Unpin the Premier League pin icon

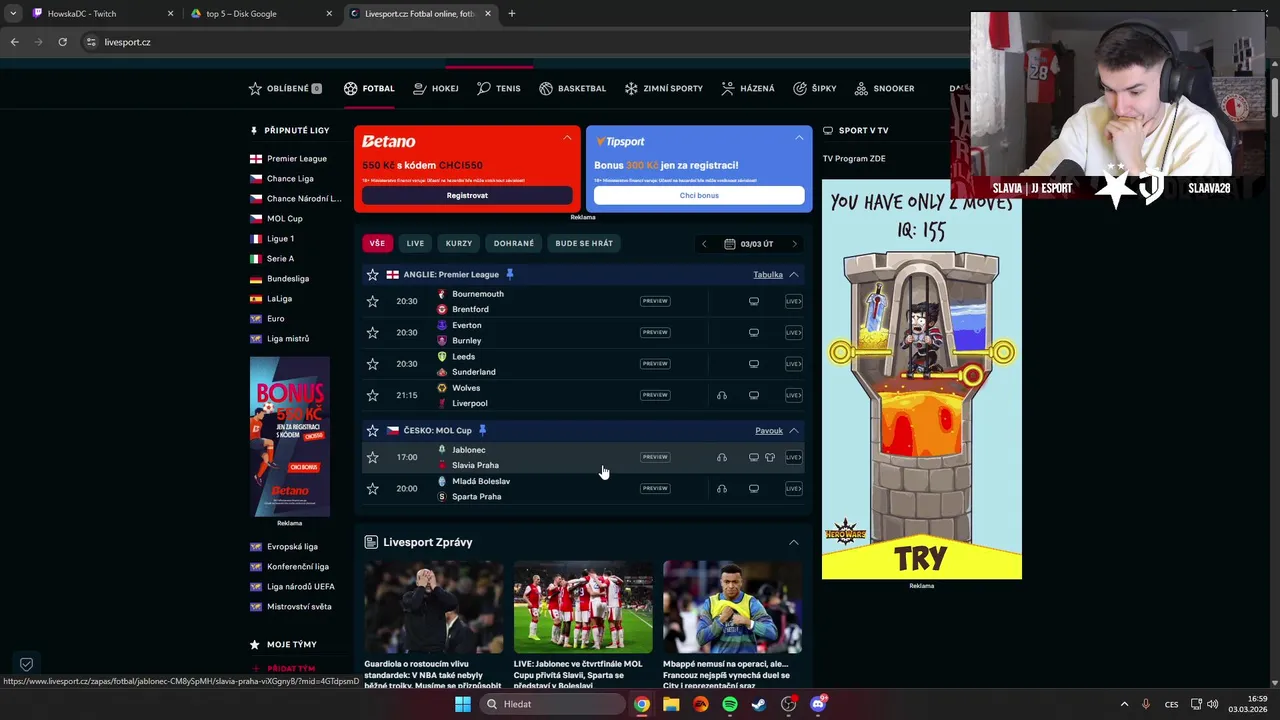510,274
